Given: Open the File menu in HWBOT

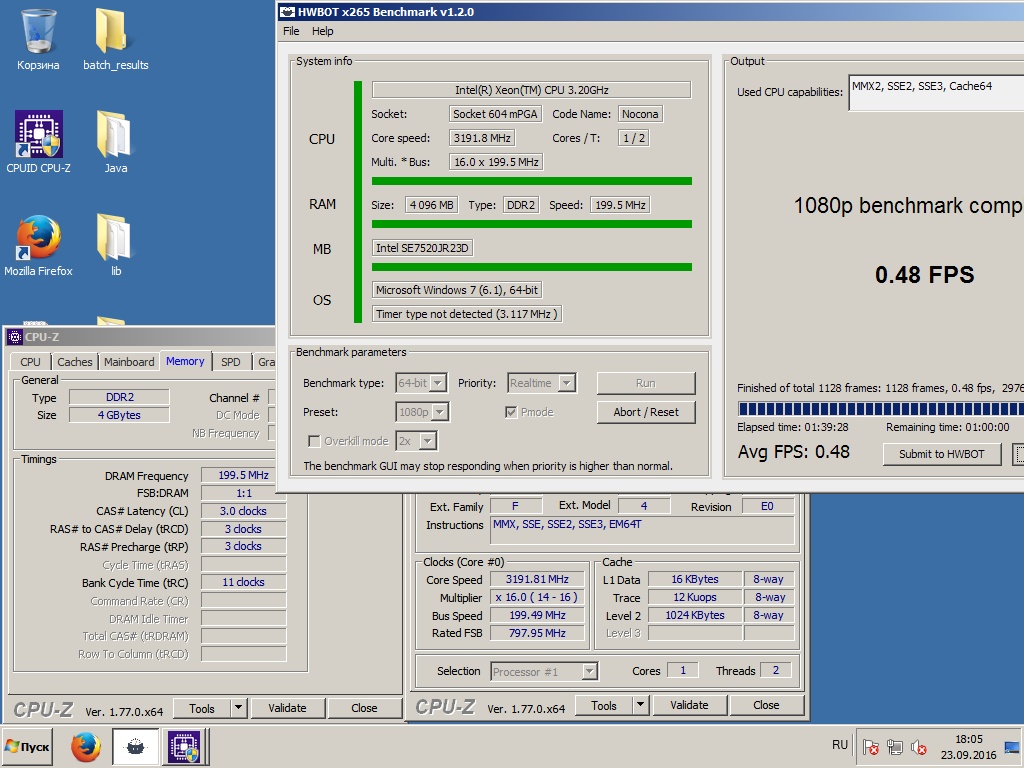Looking at the screenshot, I should click(x=291, y=31).
